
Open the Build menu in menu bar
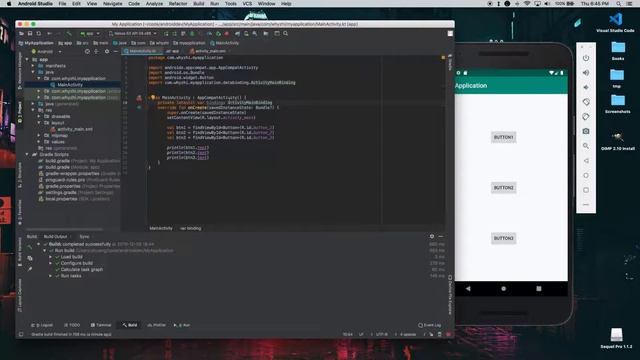[199, 4]
